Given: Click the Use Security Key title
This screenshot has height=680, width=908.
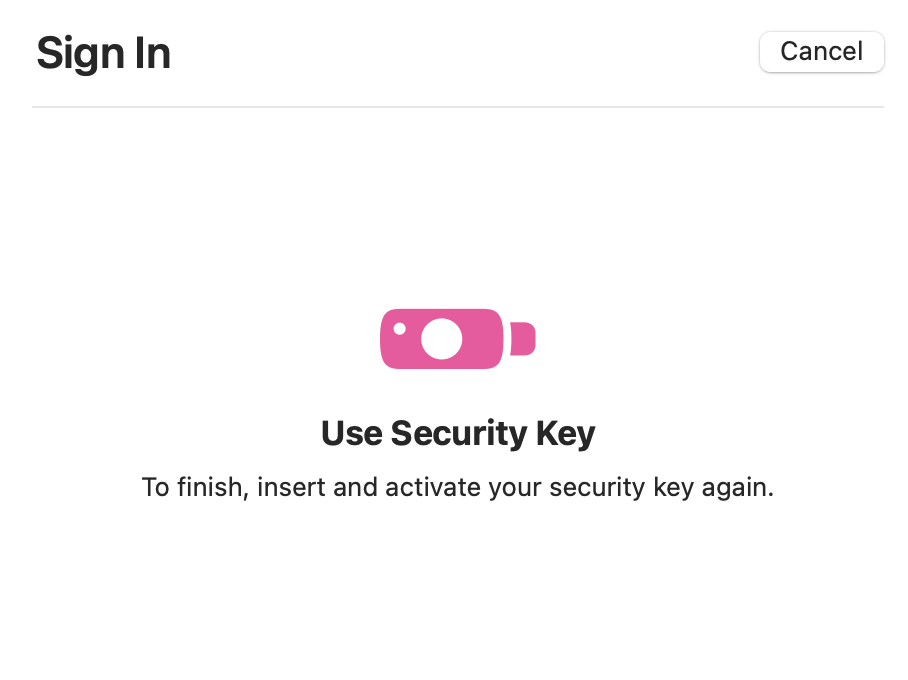Looking at the screenshot, I should coord(458,433).
